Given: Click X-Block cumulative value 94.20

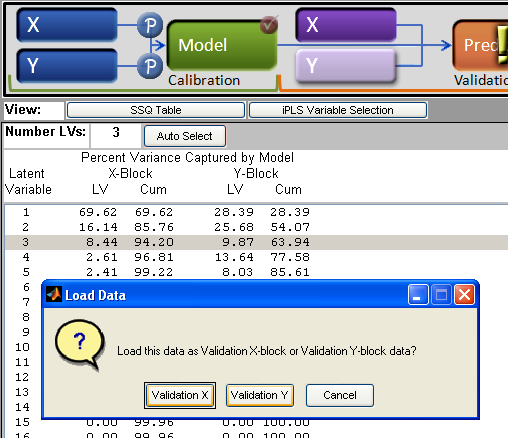Looking at the screenshot, I should tap(154, 242).
